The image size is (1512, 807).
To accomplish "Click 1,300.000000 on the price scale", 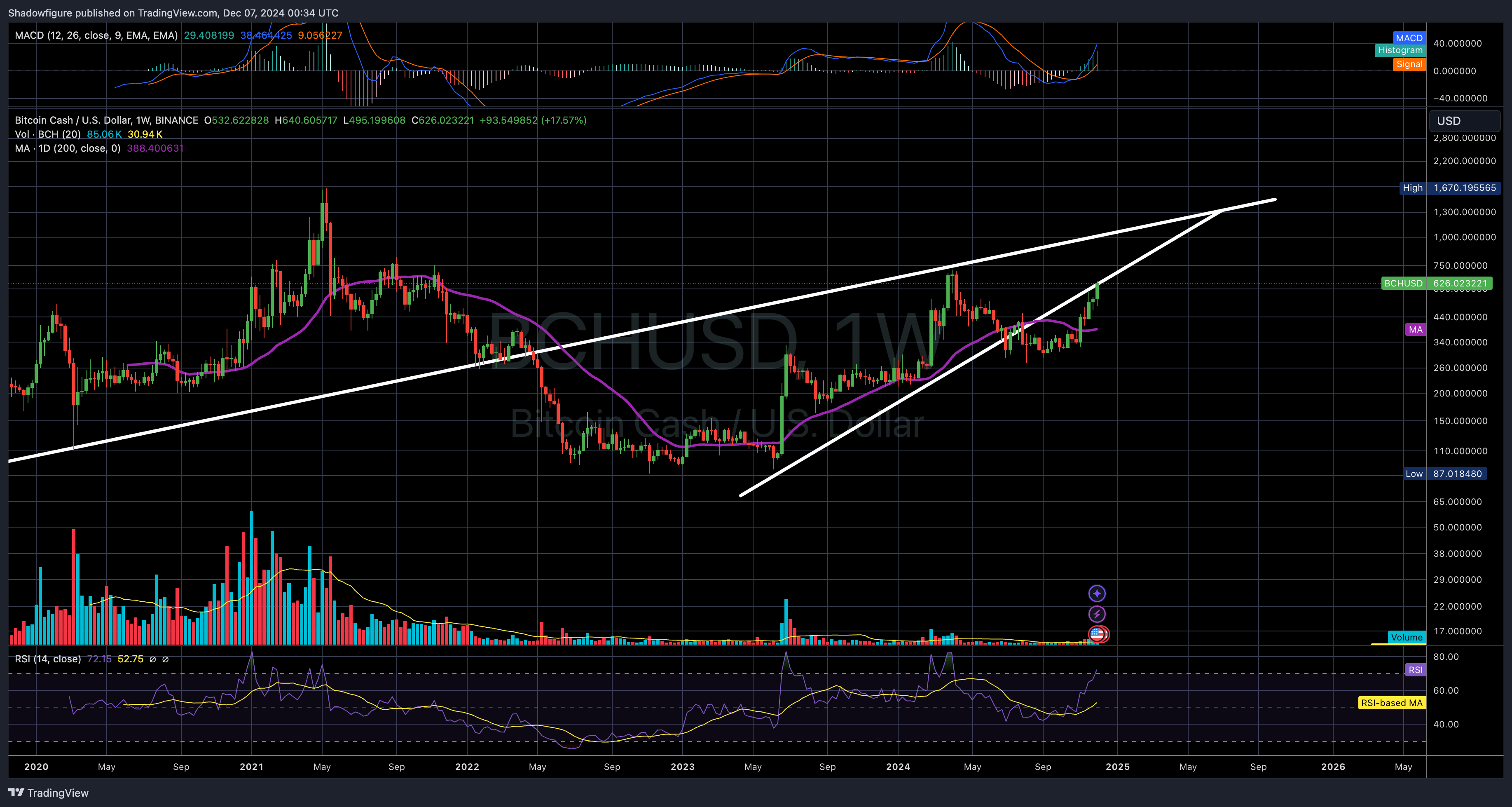I will 1465,212.
